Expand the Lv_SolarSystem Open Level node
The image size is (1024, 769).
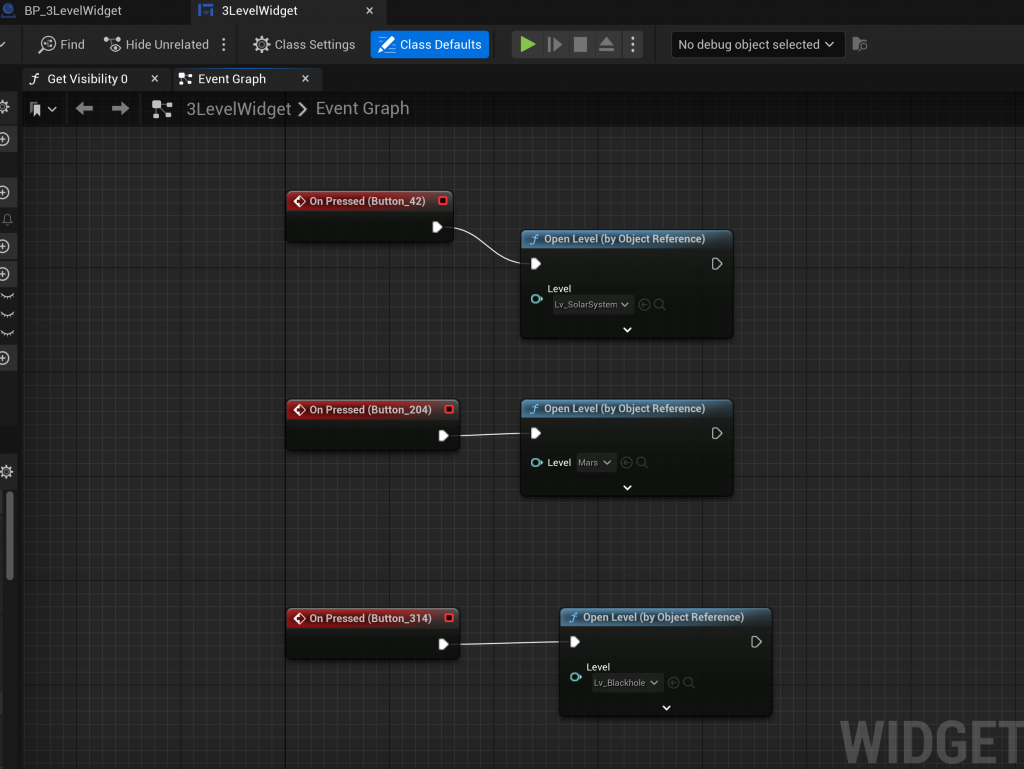pyautogui.click(x=627, y=330)
